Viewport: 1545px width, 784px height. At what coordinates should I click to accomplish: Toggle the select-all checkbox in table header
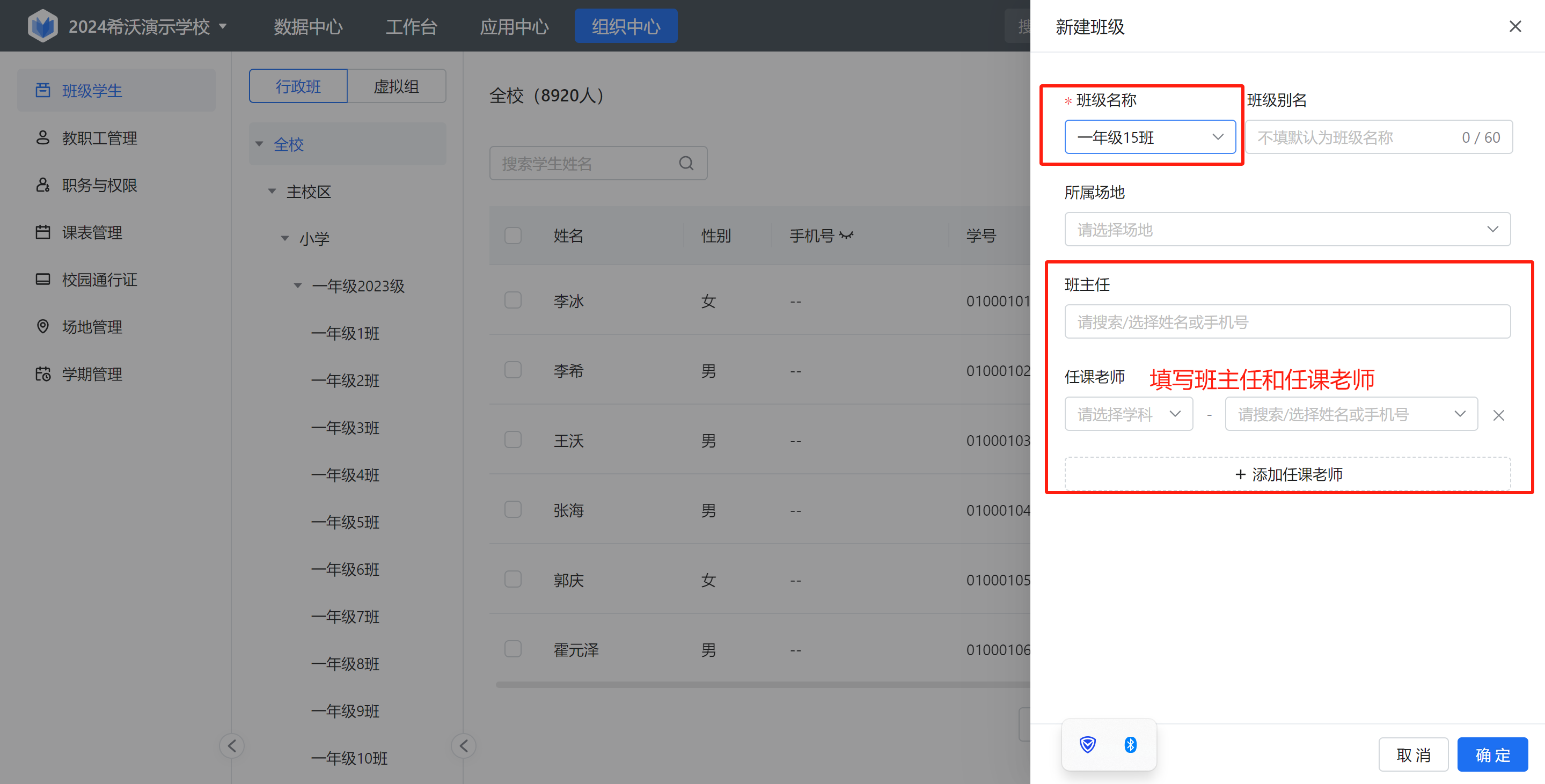[513, 235]
